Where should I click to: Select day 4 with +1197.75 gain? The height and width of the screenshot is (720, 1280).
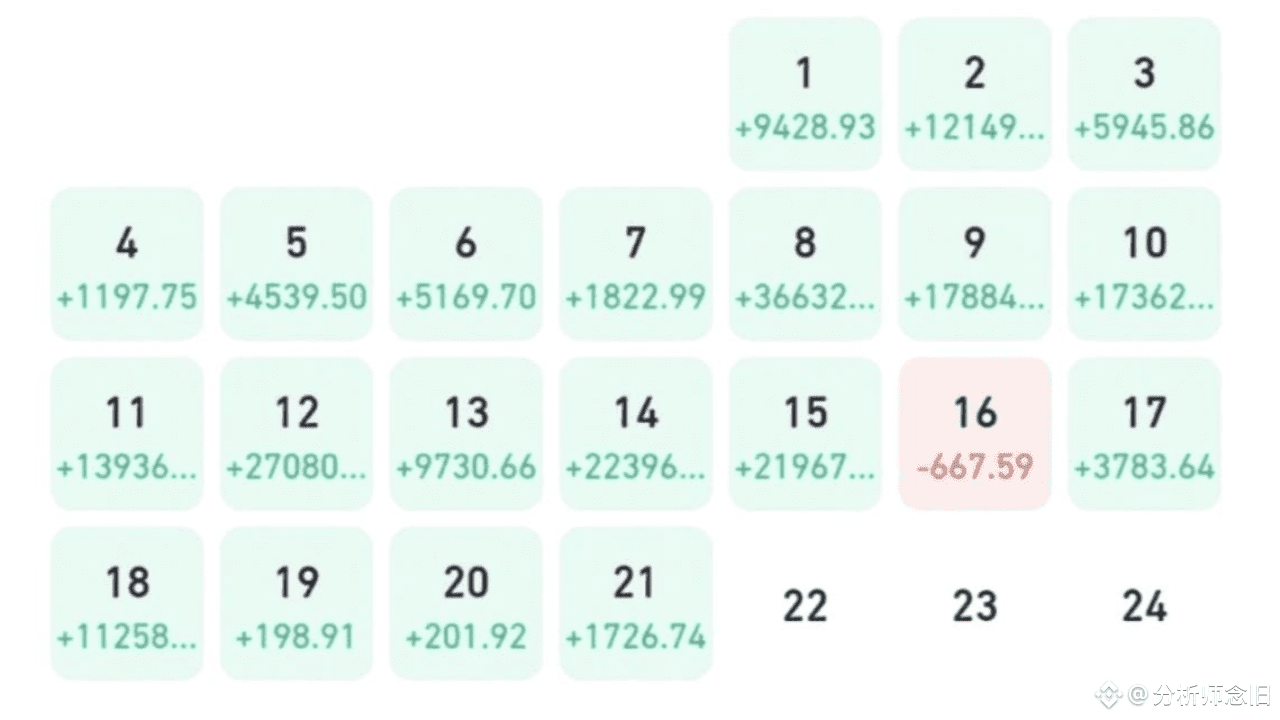click(127, 263)
